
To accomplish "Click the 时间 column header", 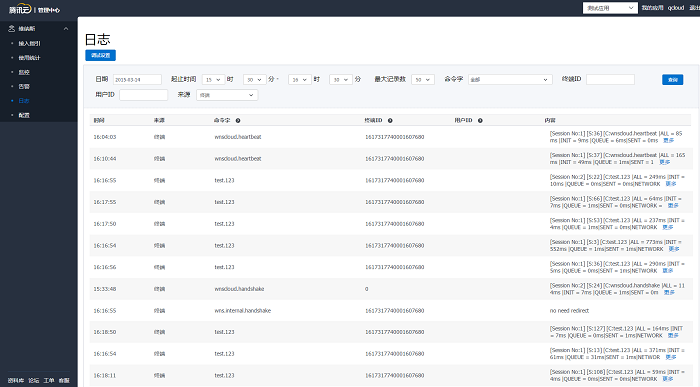I will 99,121.
